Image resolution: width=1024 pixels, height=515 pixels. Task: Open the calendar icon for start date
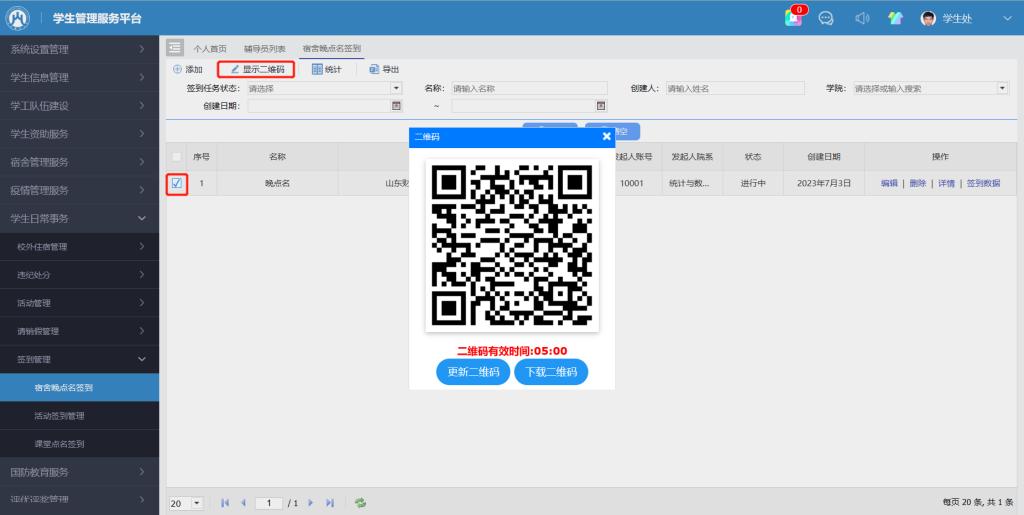pos(396,106)
